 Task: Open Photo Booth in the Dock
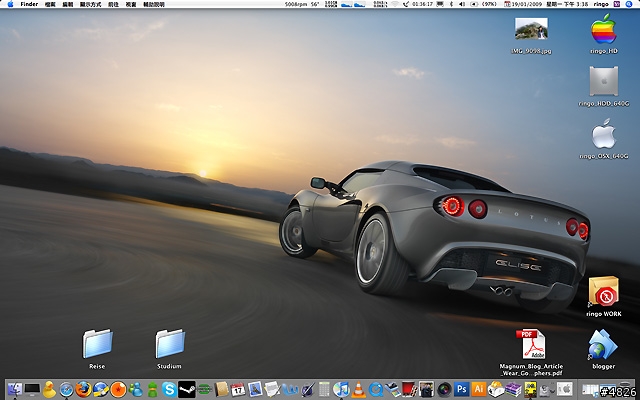pyautogui.click(x=408, y=389)
